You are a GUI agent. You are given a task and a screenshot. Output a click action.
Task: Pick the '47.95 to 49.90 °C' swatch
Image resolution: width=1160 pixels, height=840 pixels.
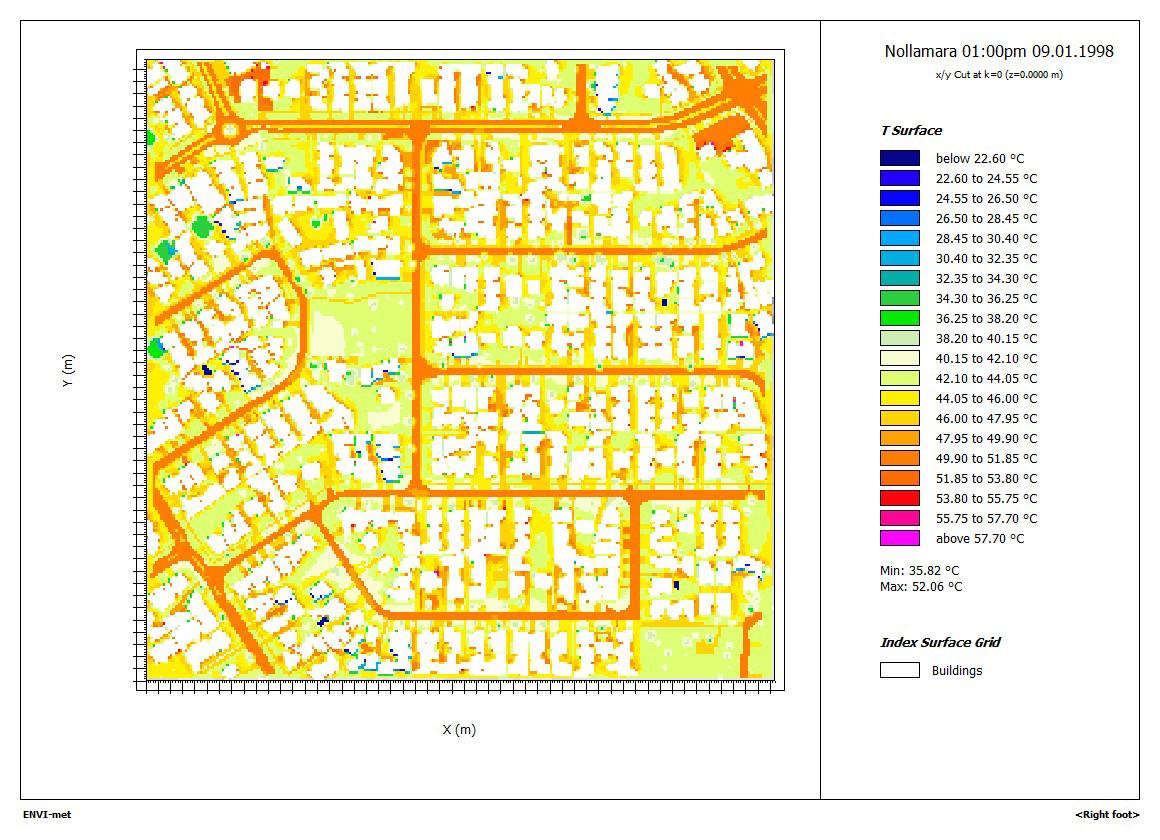(900, 438)
